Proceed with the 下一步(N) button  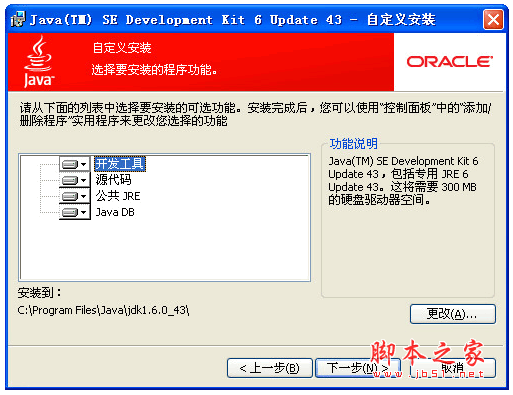(358, 368)
